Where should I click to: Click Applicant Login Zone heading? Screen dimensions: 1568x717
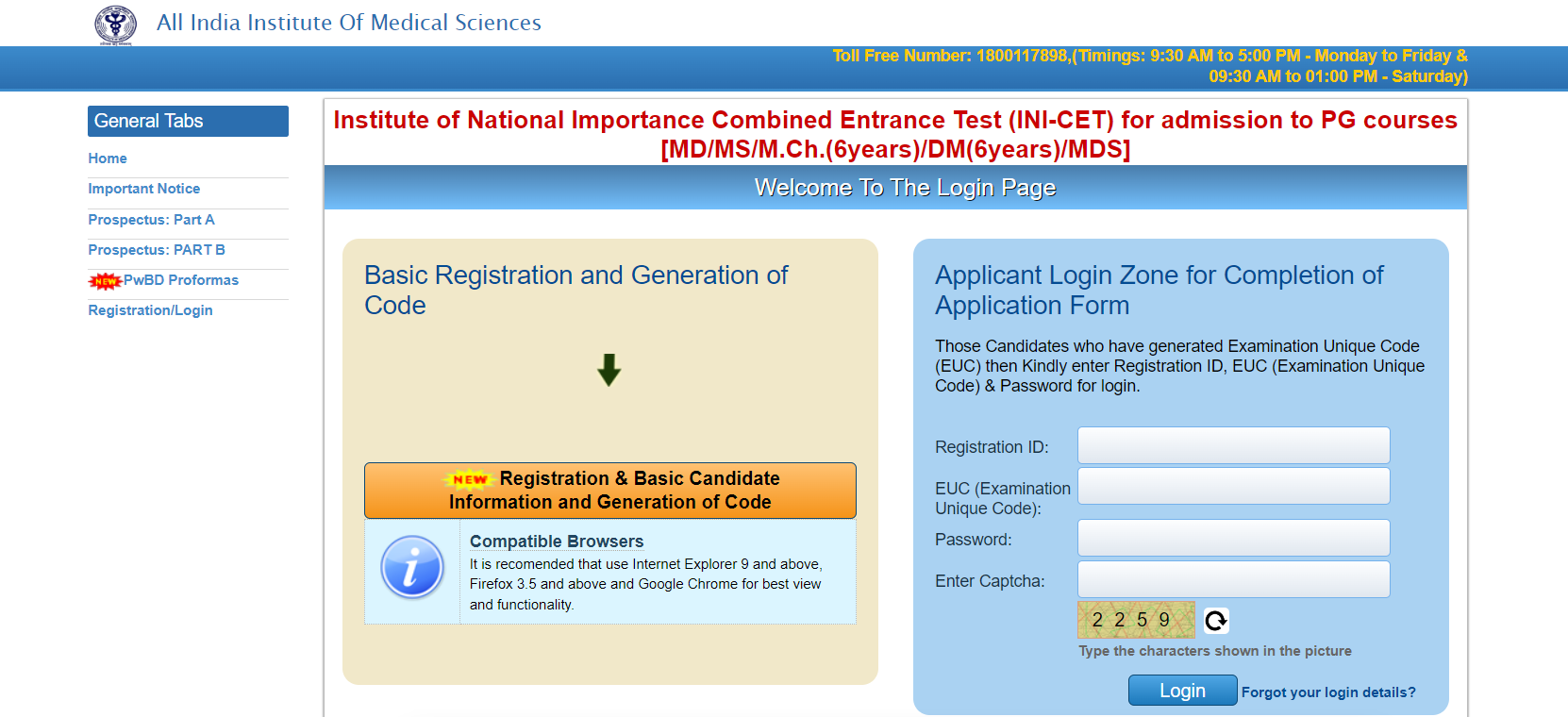click(x=1159, y=291)
